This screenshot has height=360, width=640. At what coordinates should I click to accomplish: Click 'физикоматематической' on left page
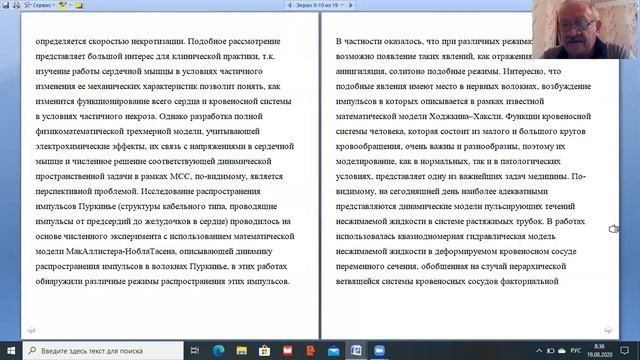pyautogui.click(x=80, y=131)
